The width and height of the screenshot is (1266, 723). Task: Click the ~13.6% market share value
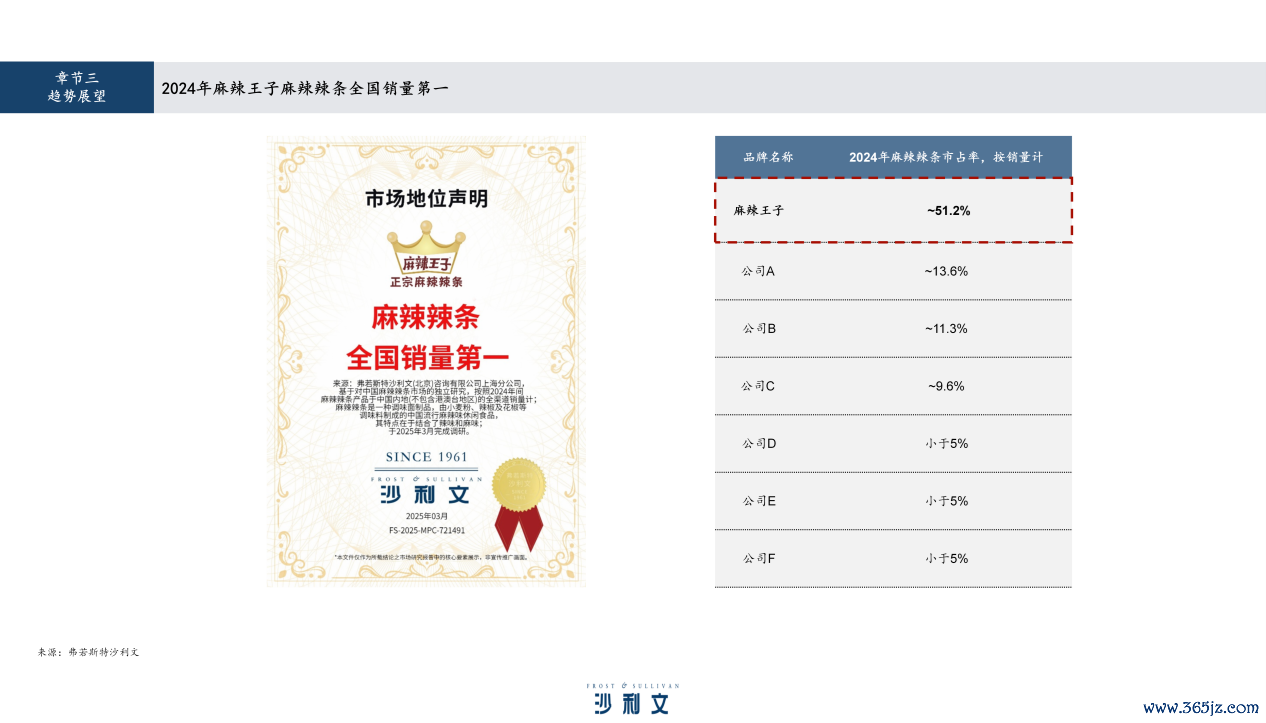click(x=946, y=271)
